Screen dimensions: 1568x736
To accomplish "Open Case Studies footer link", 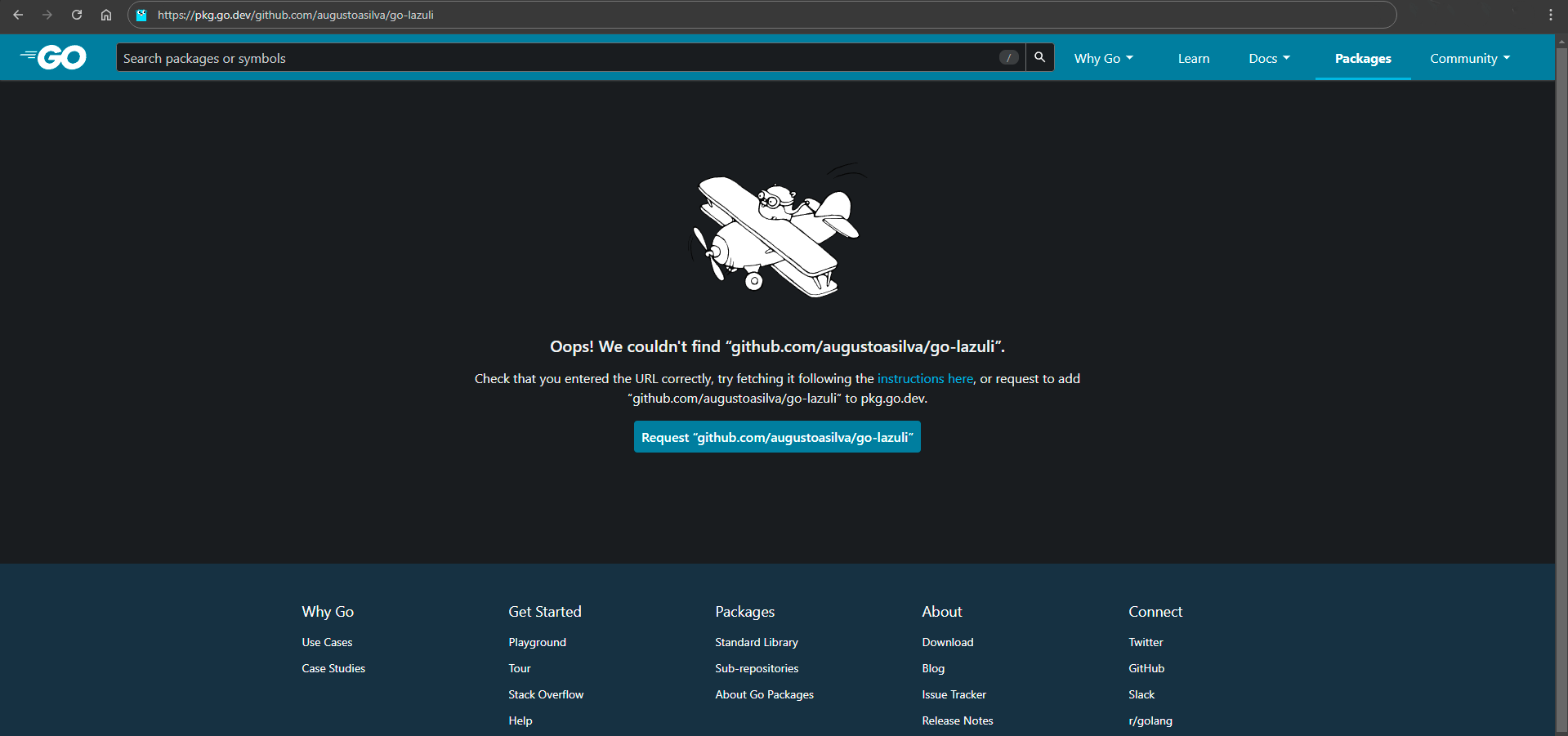I will (333, 668).
